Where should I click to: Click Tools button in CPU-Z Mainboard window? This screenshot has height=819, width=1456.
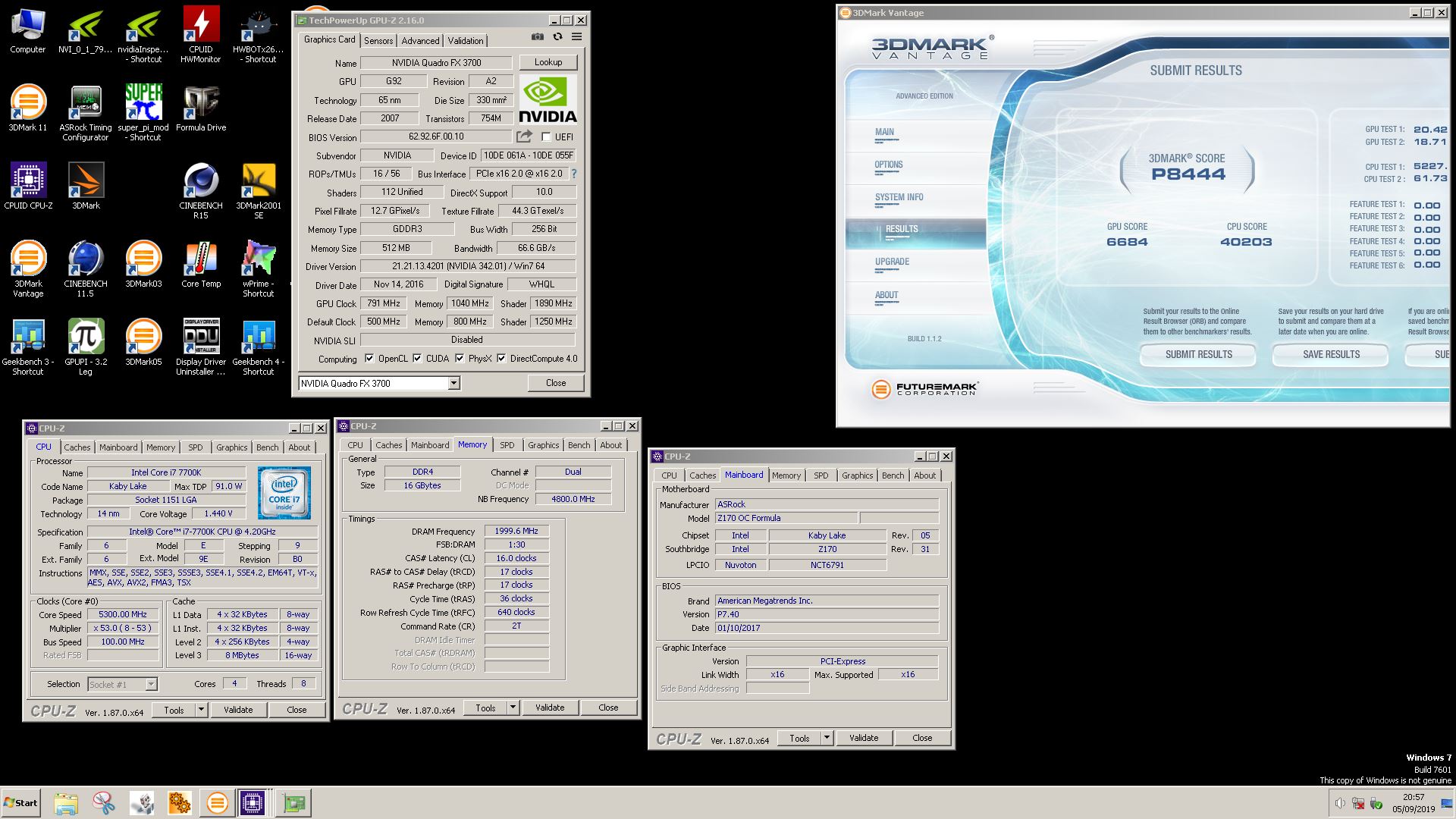[x=800, y=738]
